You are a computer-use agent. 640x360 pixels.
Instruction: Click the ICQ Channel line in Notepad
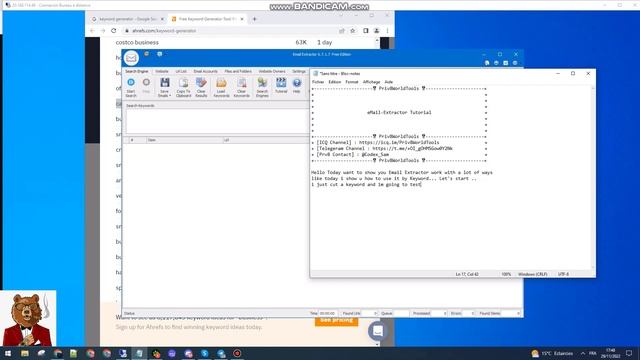(378, 142)
